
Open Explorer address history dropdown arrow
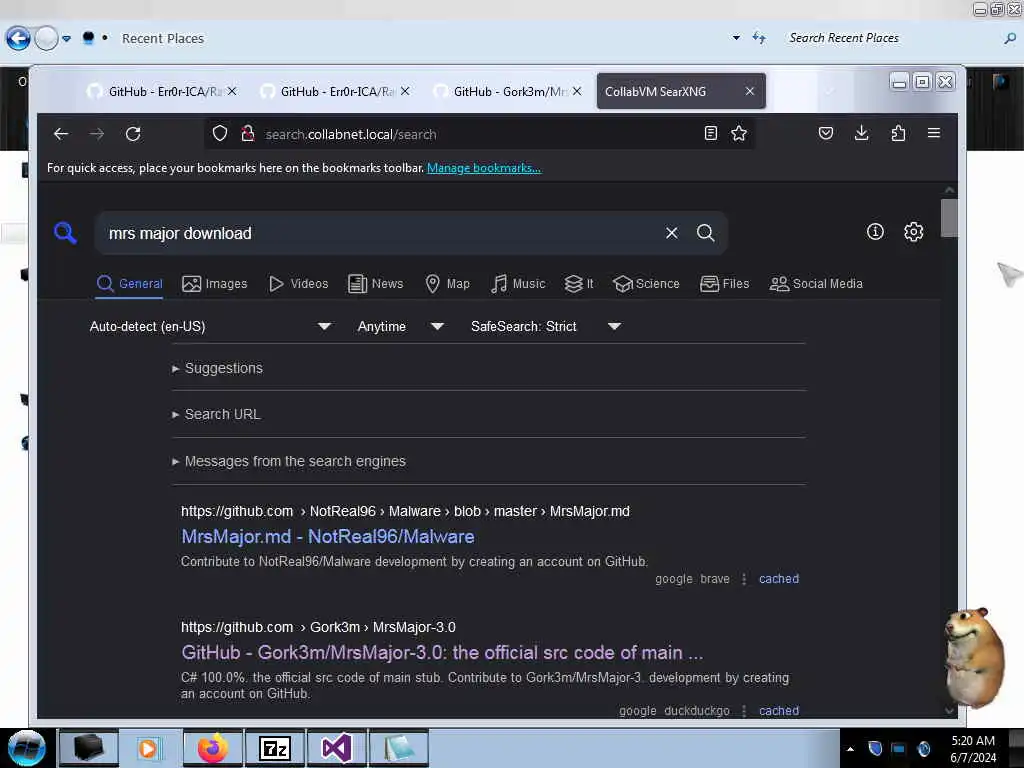coord(736,38)
